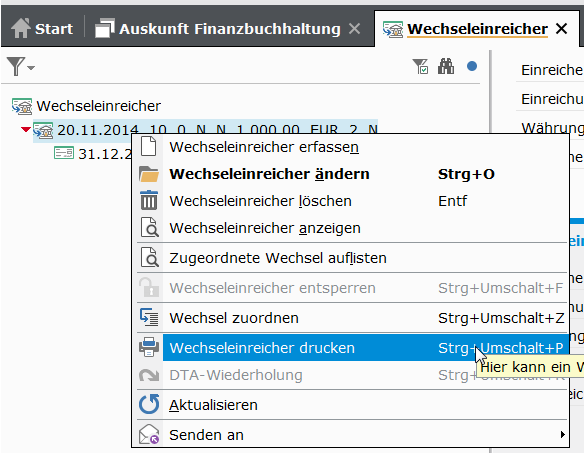584x453 pixels.
Task: Open the filter funnel dropdown
Action: tap(20, 66)
